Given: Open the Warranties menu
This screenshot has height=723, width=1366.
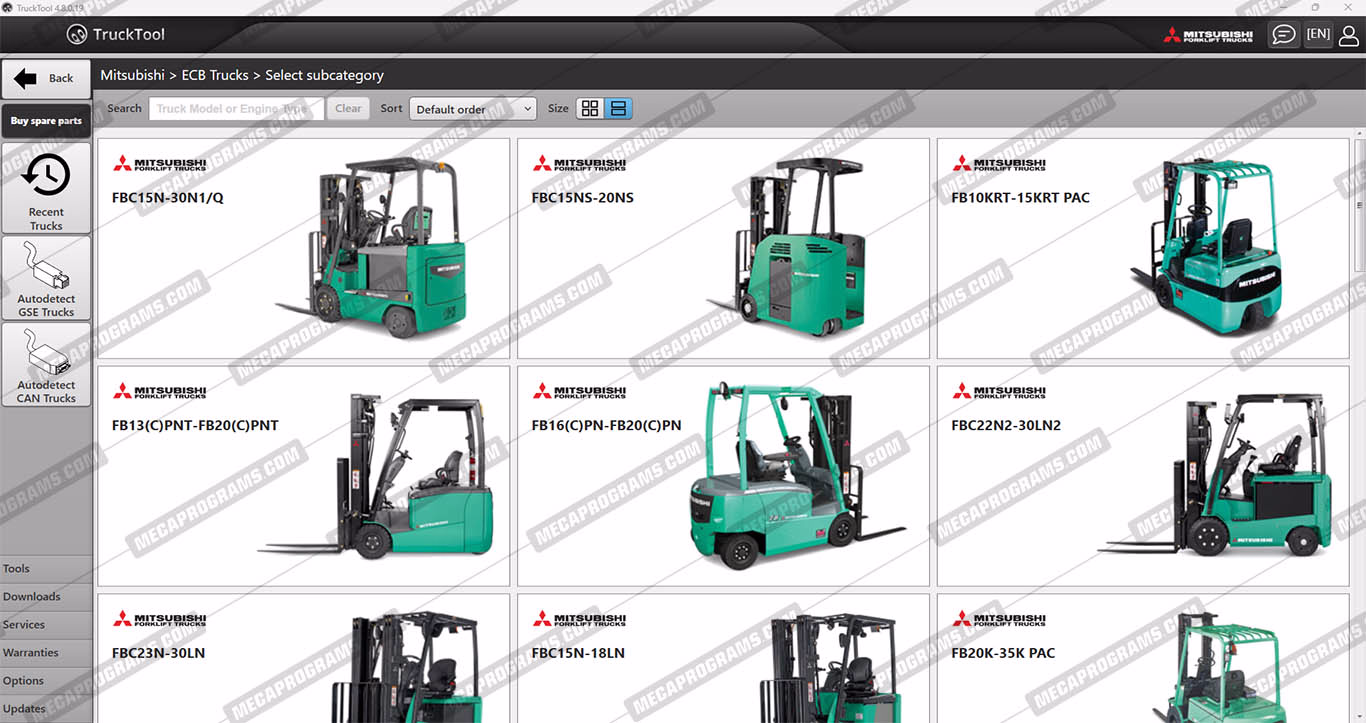Looking at the screenshot, I should (46, 653).
